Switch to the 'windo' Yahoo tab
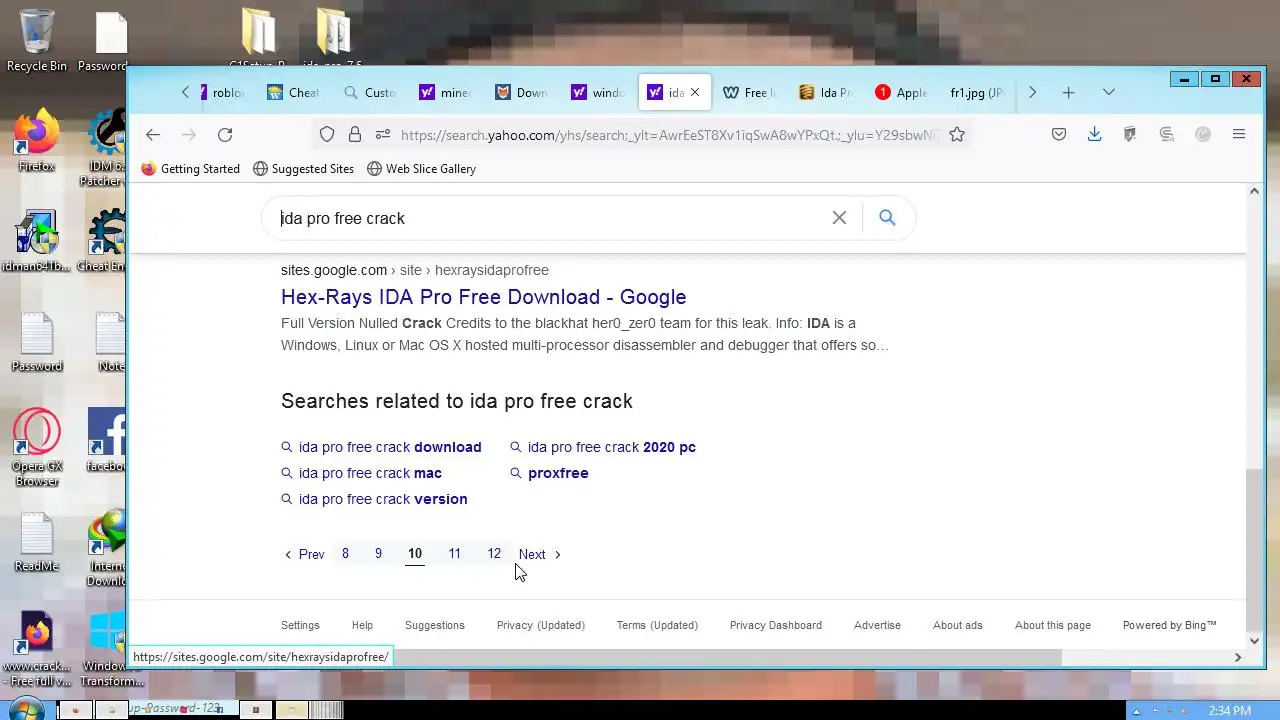This screenshot has width=1280, height=720. [x=598, y=93]
